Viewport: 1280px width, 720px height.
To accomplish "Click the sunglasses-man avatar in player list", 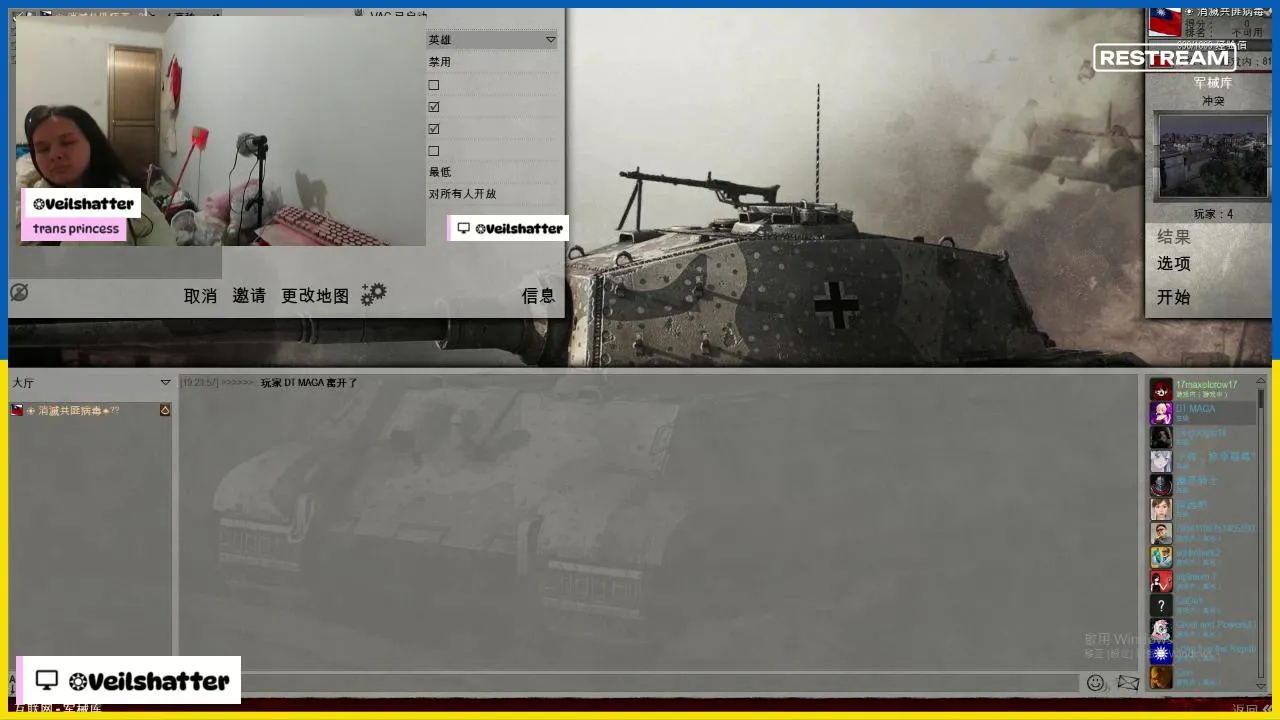I will pyautogui.click(x=1160, y=533).
